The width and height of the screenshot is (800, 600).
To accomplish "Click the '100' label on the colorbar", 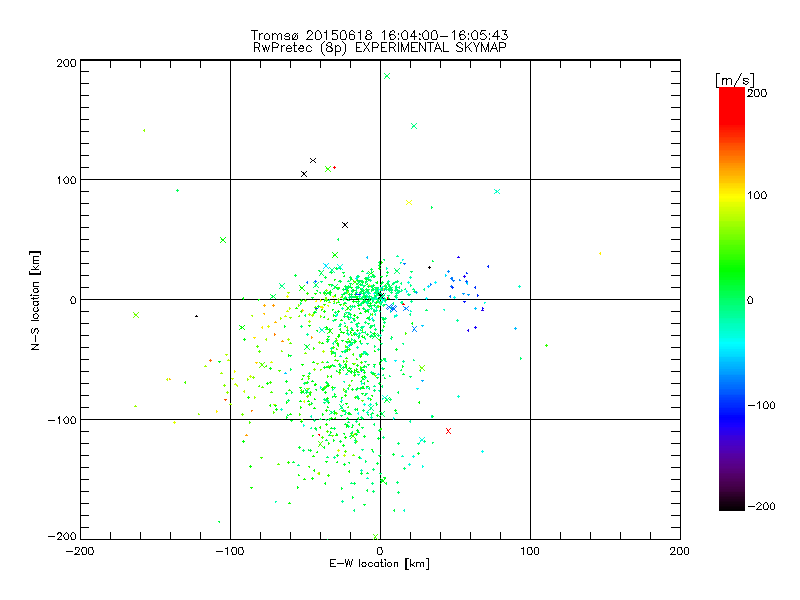I will 757,195.
